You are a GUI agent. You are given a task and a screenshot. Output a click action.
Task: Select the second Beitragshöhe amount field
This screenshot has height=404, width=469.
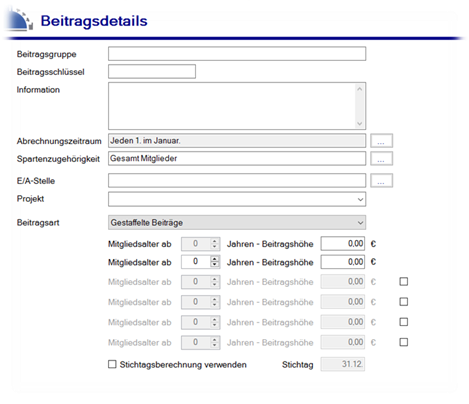click(x=343, y=262)
